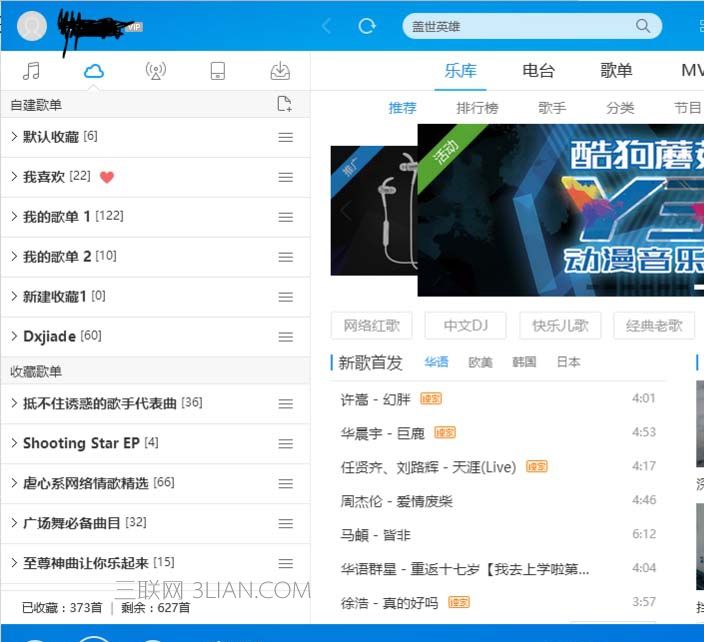Click the 经典老歌 tag button
Image resolution: width=704 pixels, height=642 pixels.
pos(654,325)
